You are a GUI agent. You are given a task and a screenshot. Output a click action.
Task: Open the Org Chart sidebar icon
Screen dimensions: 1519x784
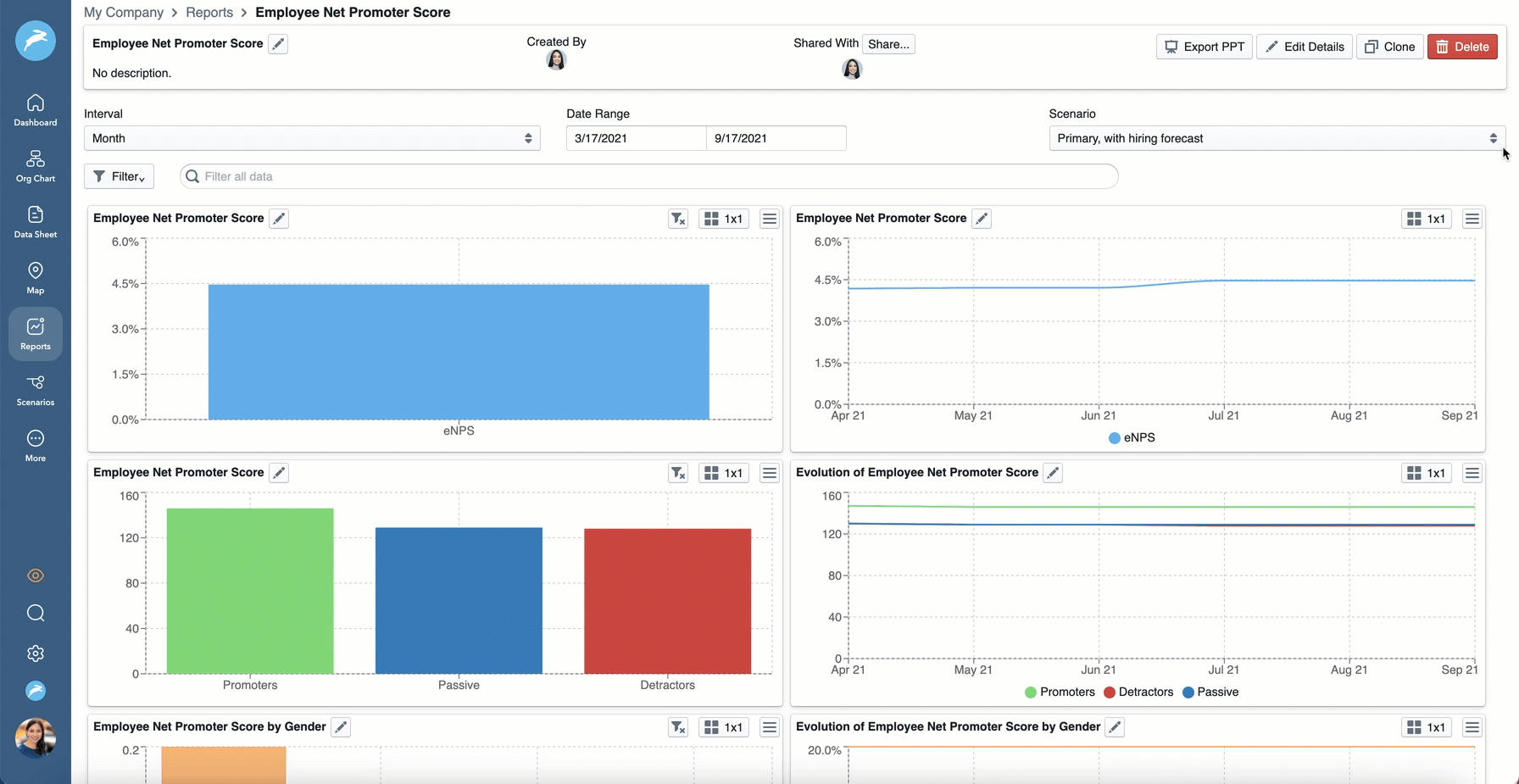coord(36,166)
